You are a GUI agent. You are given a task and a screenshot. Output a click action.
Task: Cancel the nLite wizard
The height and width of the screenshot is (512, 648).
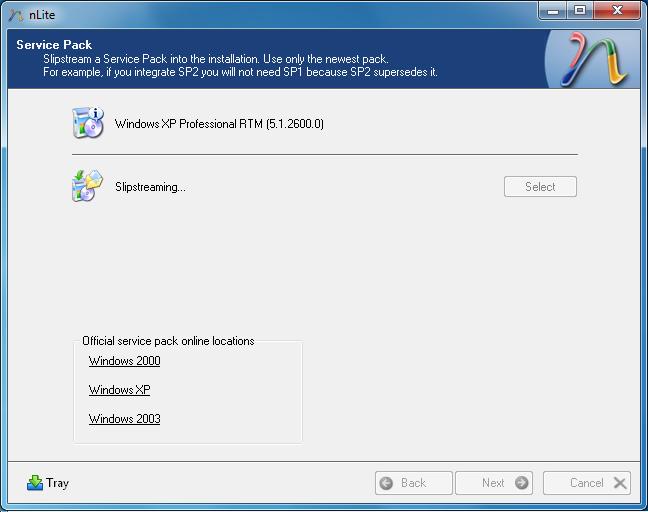click(x=587, y=483)
